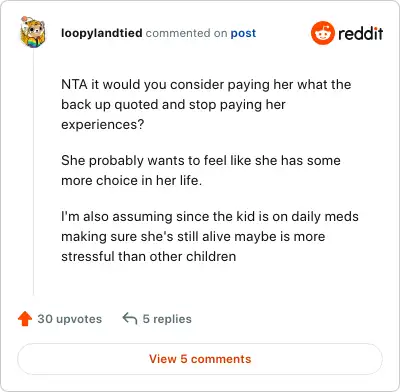Click the reply arrow icon
This screenshot has width=400, height=392.
[130, 318]
